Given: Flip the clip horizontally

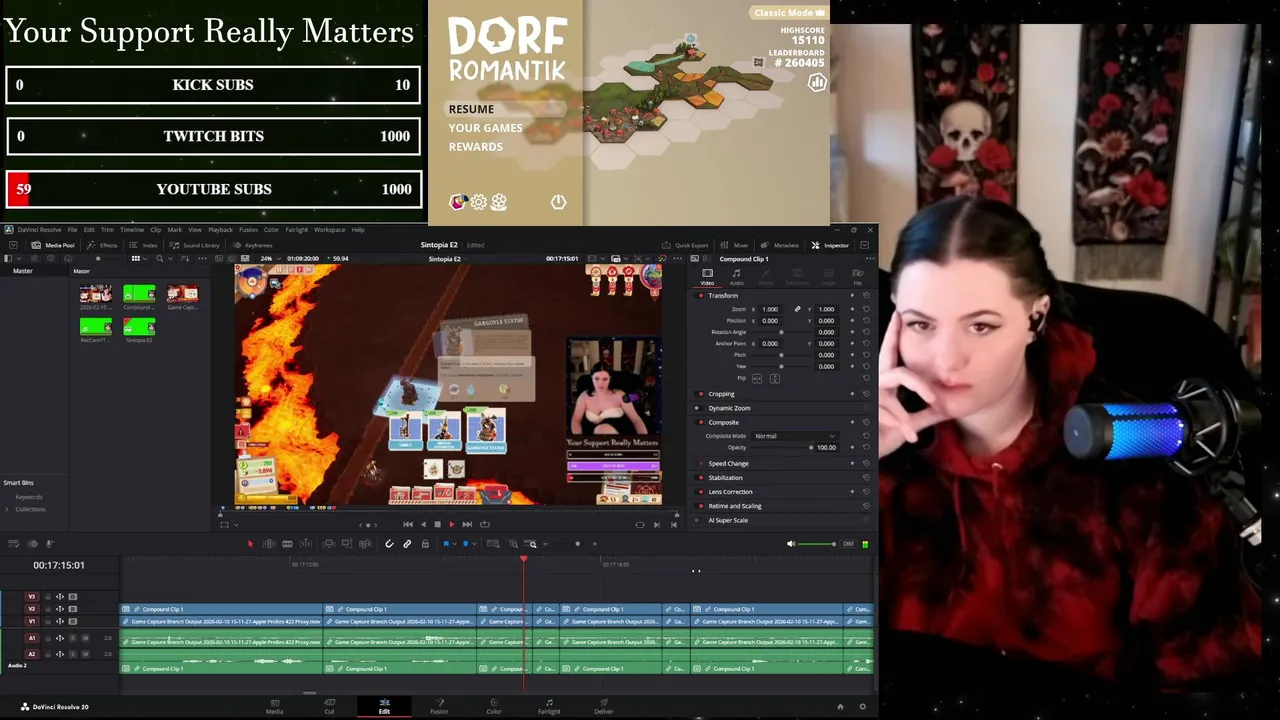Looking at the screenshot, I should (757, 378).
